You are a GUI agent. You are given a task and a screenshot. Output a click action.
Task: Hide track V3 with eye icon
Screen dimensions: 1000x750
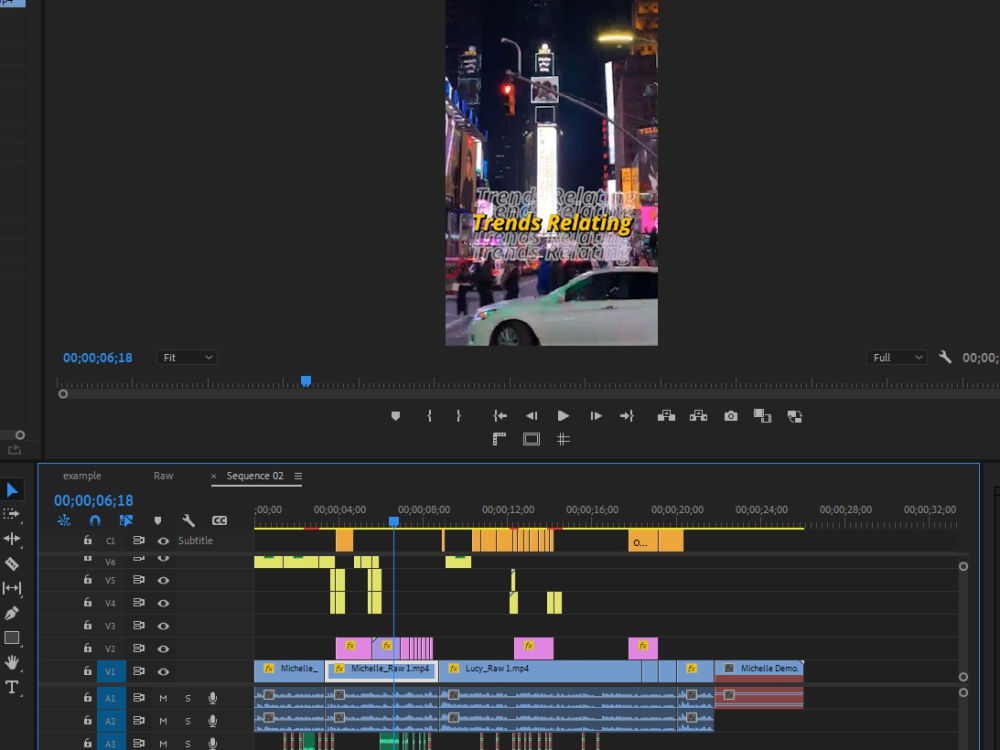tap(163, 626)
